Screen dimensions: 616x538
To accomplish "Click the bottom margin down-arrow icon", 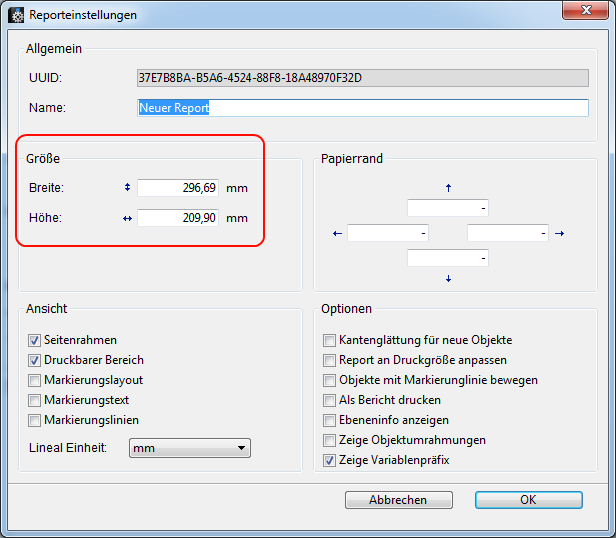I will 448,279.
